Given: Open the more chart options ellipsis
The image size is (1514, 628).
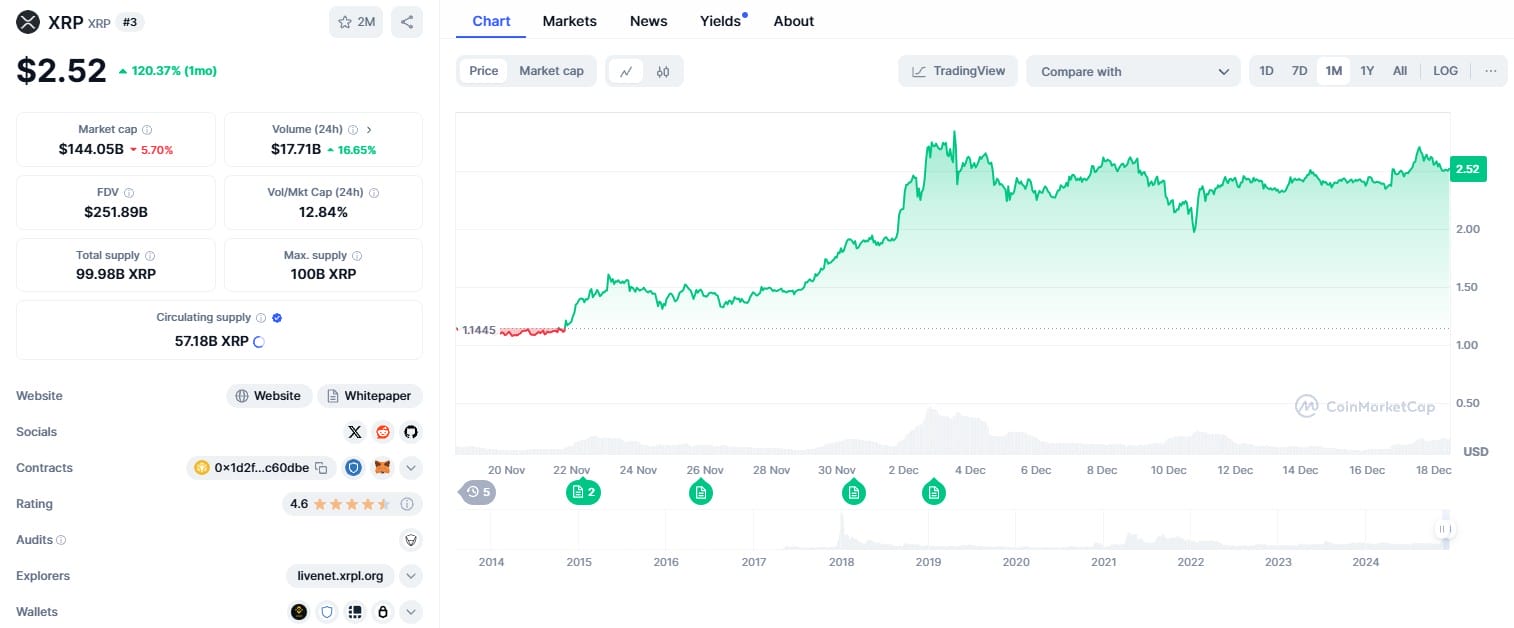Looking at the screenshot, I should tap(1491, 71).
